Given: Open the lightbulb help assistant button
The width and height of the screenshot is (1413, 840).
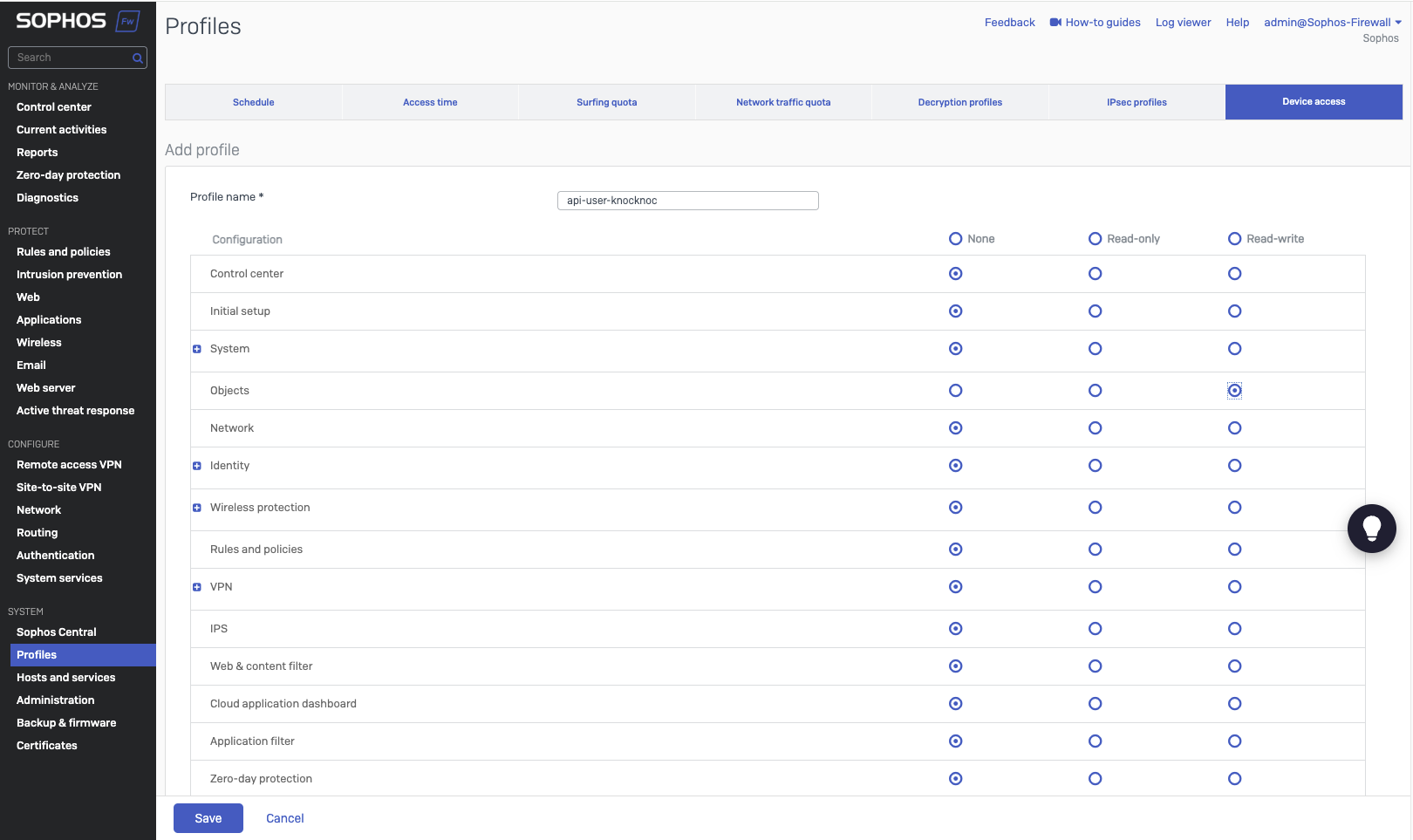Looking at the screenshot, I should (1371, 529).
